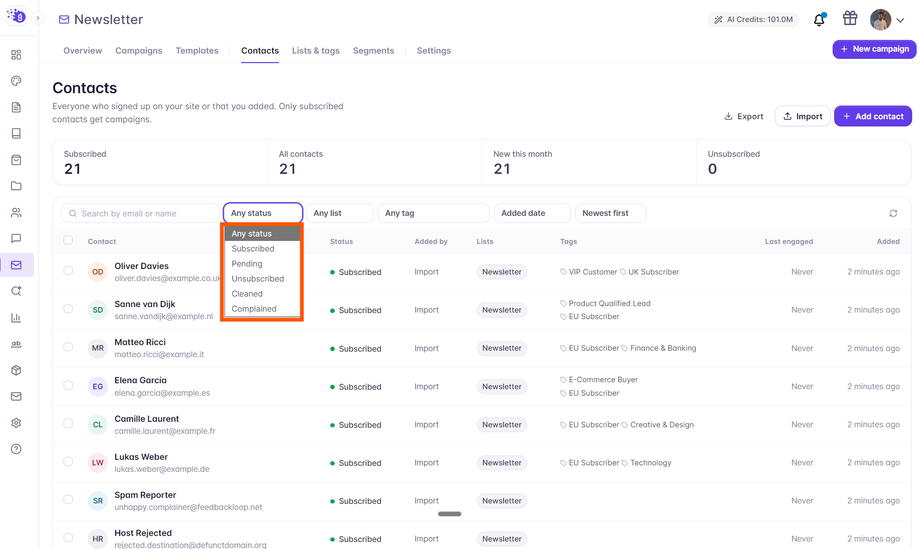Switch to the Templates tab
Image resolution: width=920 pixels, height=549 pixels.
click(197, 50)
